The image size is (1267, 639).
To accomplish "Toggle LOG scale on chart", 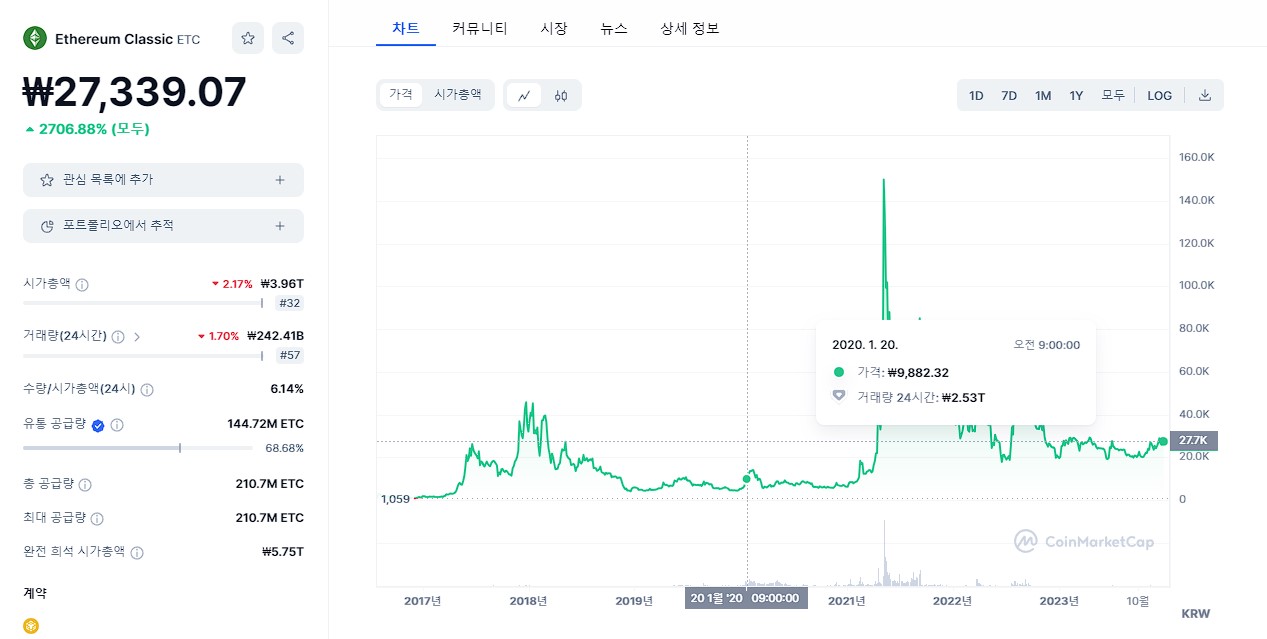I will coord(1160,95).
